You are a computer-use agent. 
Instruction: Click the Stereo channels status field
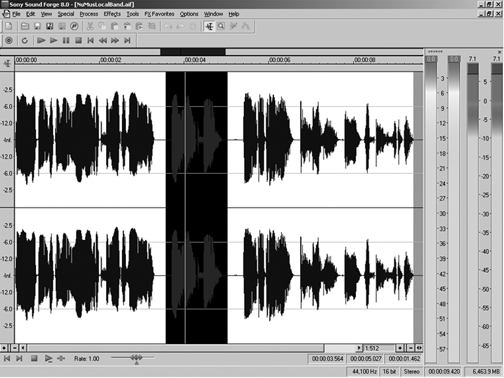point(411,371)
